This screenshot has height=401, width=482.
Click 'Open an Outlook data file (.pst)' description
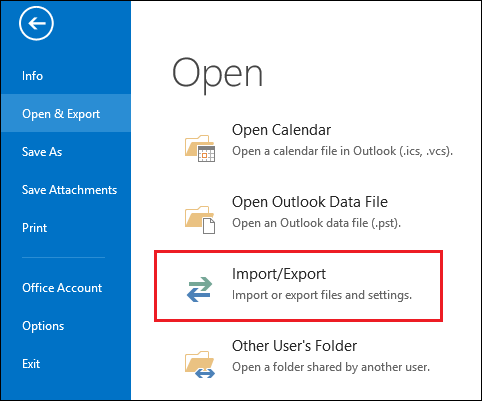tap(316, 223)
